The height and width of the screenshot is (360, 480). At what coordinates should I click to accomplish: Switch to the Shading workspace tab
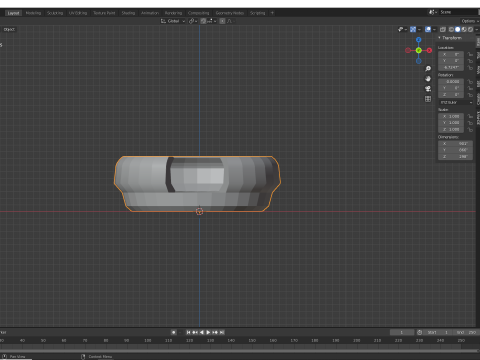coord(128,13)
